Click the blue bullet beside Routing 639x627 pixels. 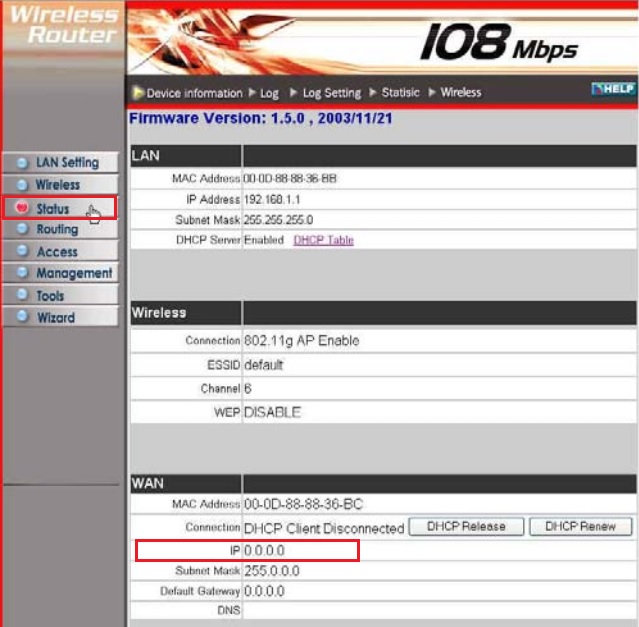pyautogui.click(x=22, y=229)
